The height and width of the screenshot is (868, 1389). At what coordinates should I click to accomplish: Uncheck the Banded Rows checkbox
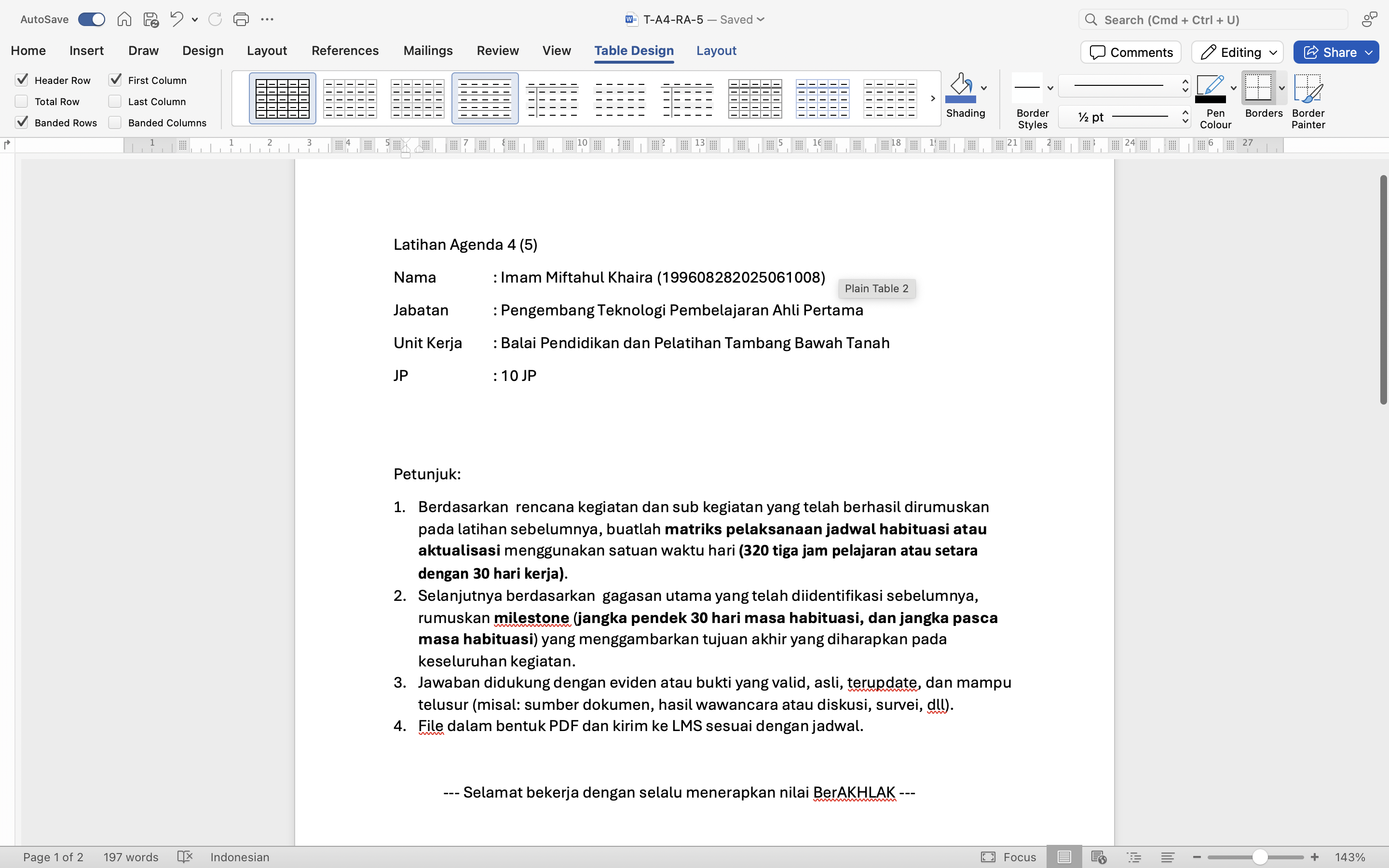point(22,122)
